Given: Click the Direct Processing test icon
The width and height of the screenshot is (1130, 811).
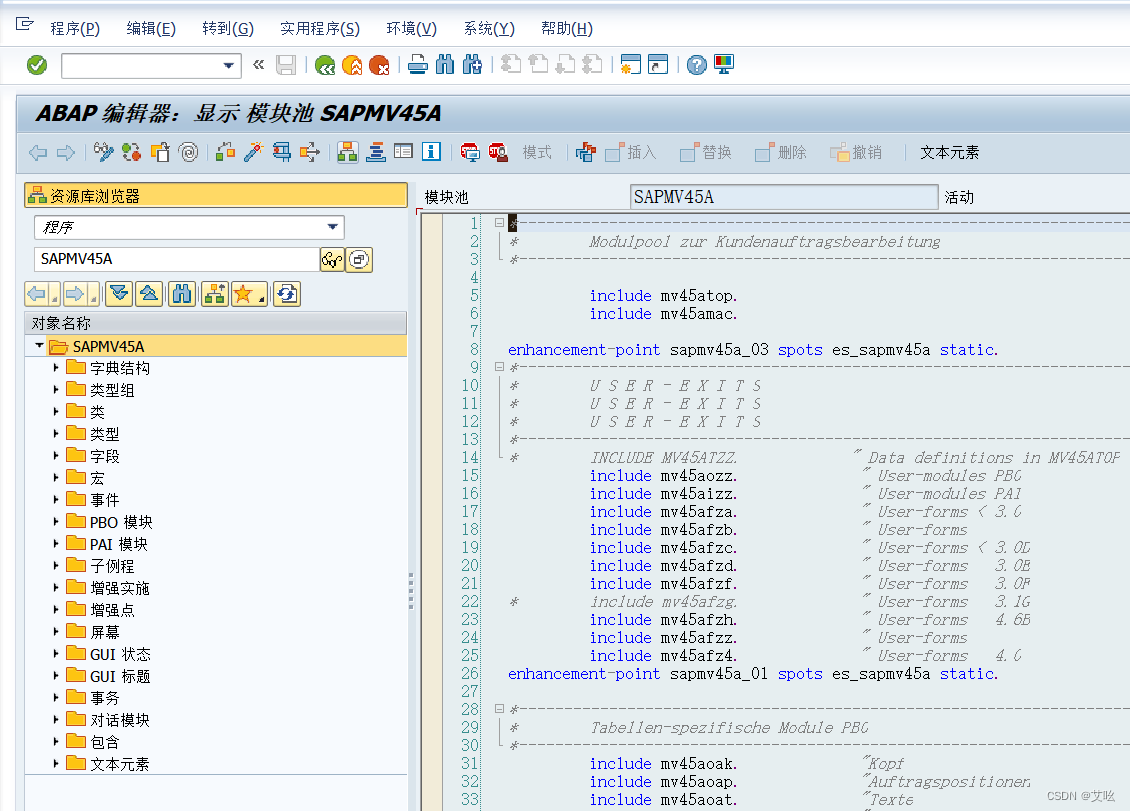Looking at the screenshot, I should (x=282, y=152).
